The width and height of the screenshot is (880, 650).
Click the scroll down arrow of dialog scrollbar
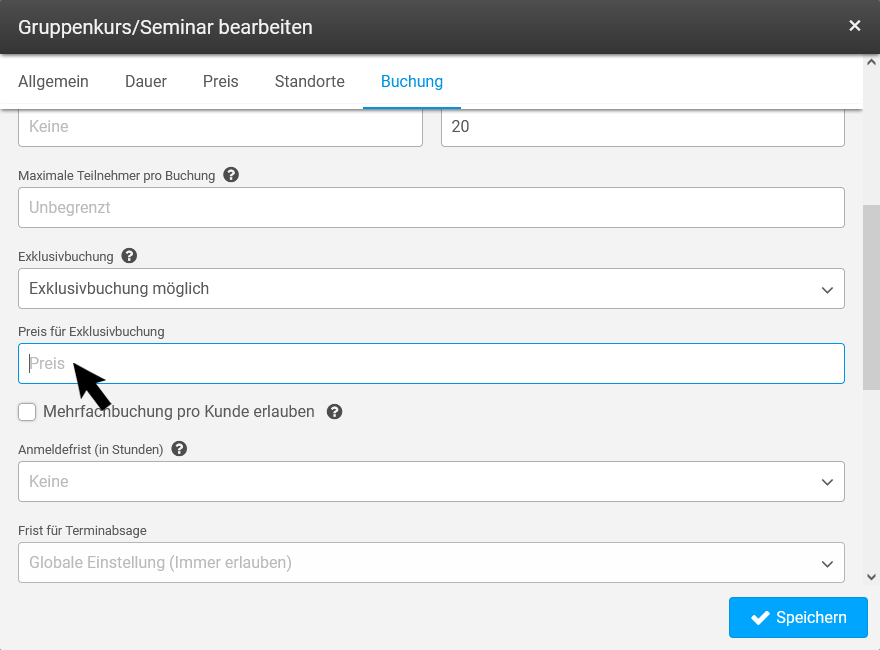[871, 577]
